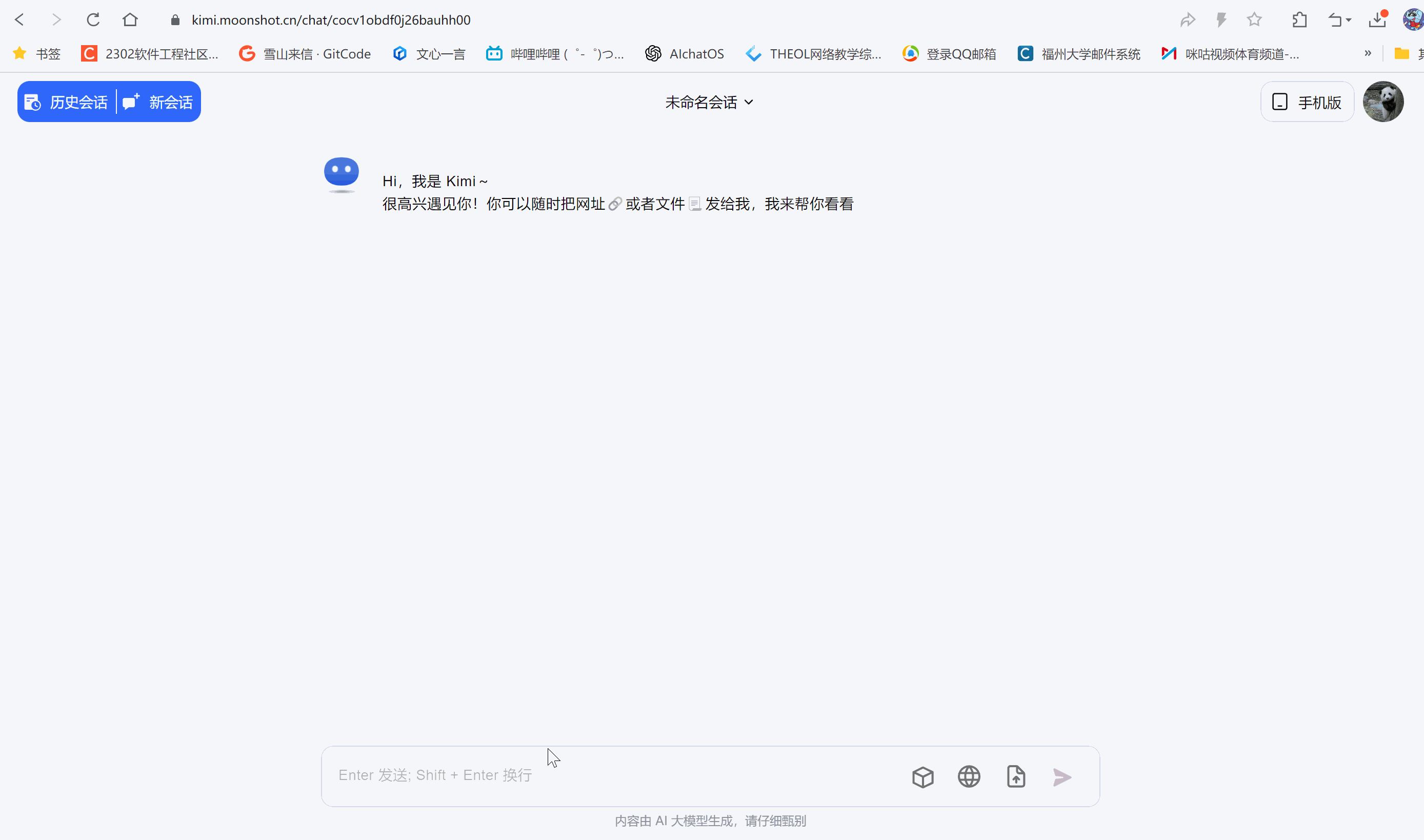Viewport: 1424px width, 840px height.
Task: Open the yellow bookmarks folder
Action: point(1401,54)
